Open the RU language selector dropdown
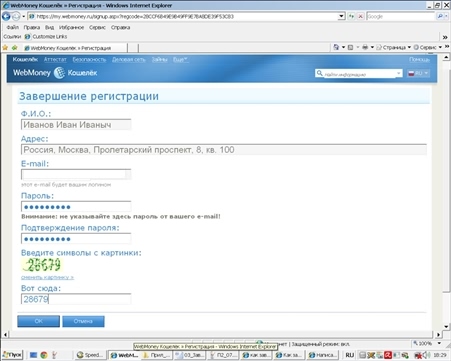 [x=418, y=73]
